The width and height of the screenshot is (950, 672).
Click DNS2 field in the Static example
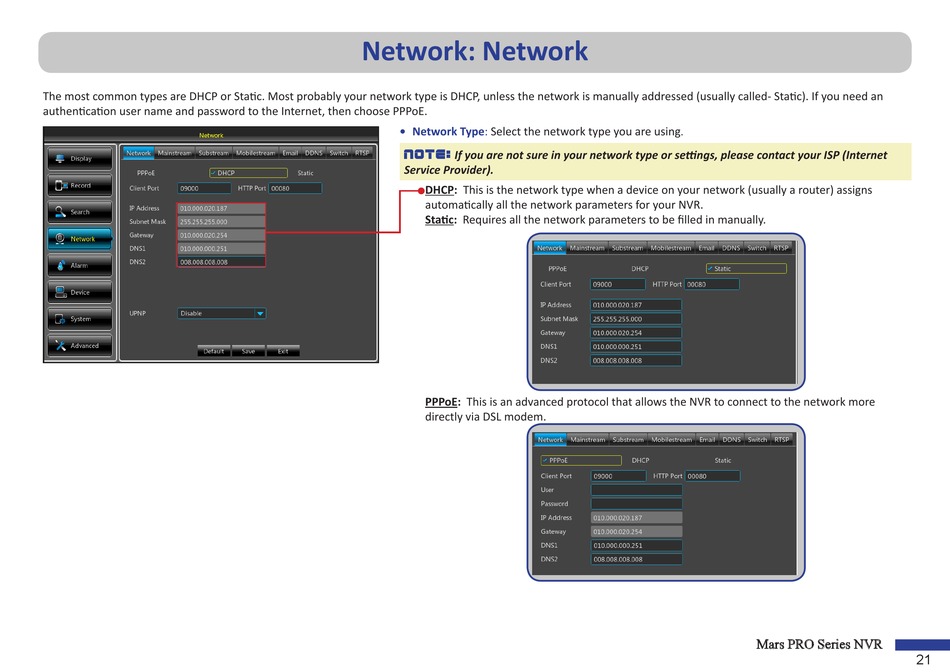[x=636, y=361]
